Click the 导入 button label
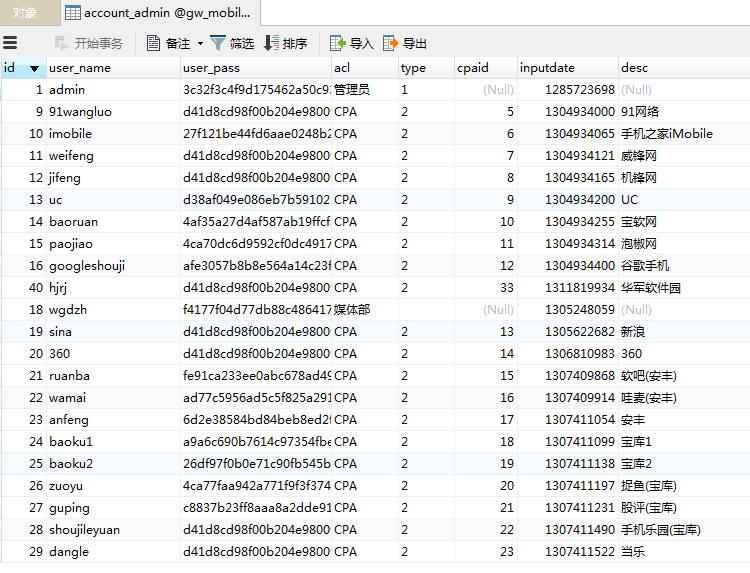Image resolution: width=750 pixels, height=573 pixels. (362, 44)
